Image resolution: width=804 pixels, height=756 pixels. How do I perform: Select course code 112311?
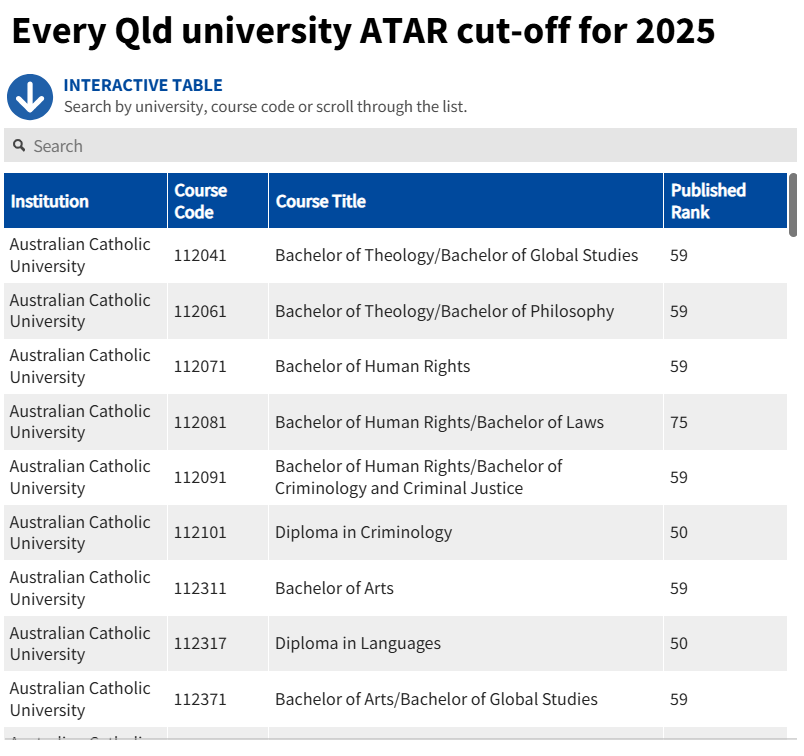200,588
